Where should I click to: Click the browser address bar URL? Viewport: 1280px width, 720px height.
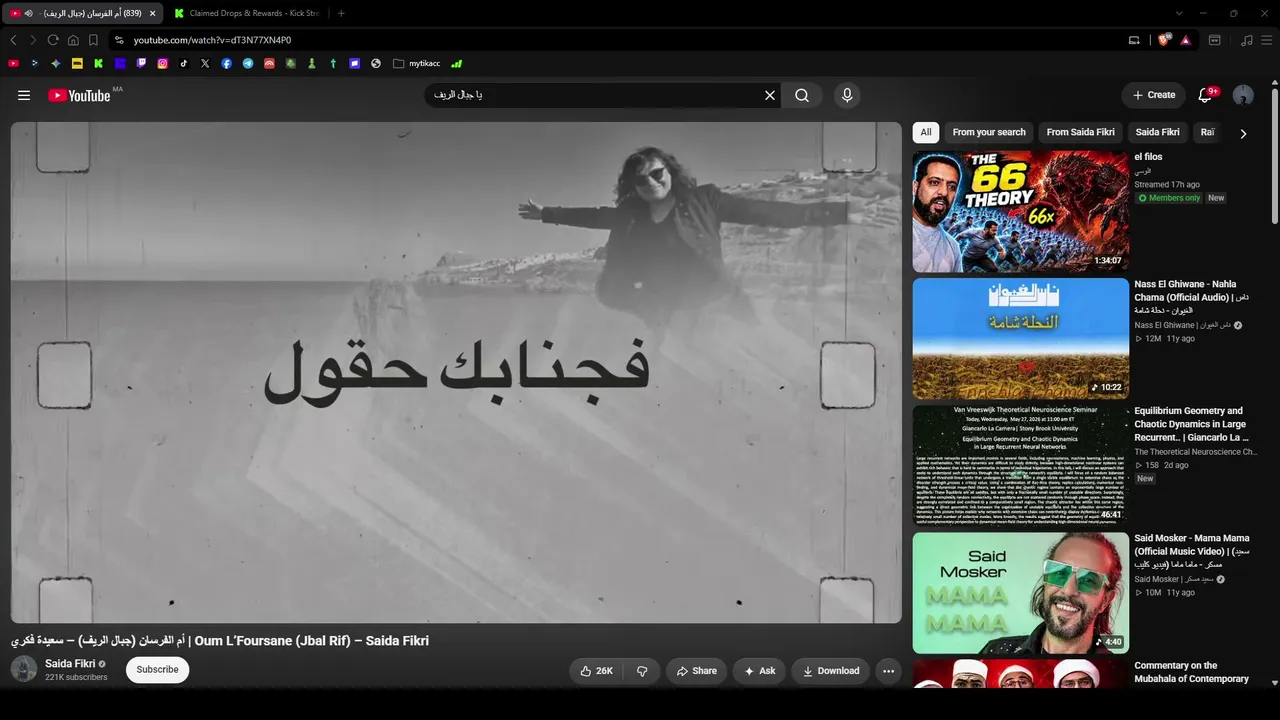click(212, 40)
